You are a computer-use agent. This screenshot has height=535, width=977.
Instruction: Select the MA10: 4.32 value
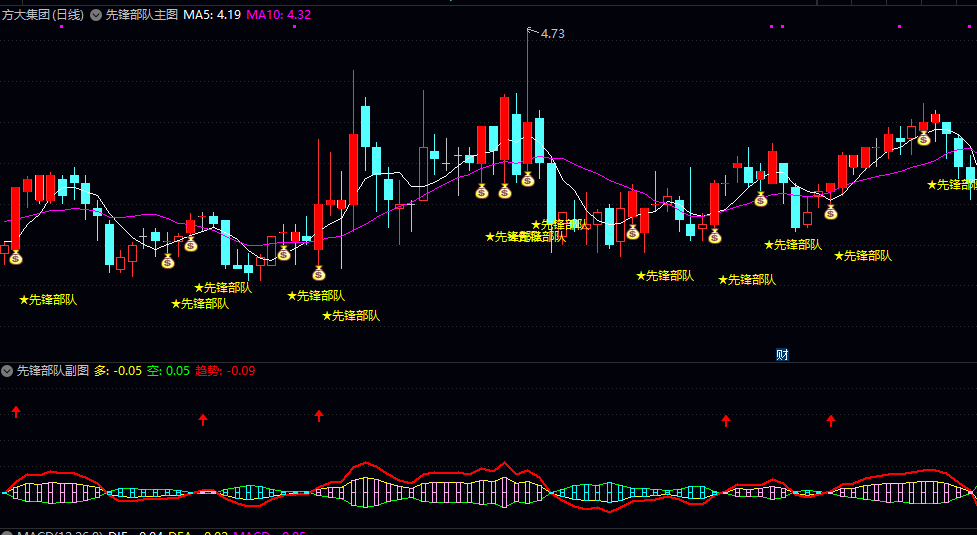[x=279, y=15]
